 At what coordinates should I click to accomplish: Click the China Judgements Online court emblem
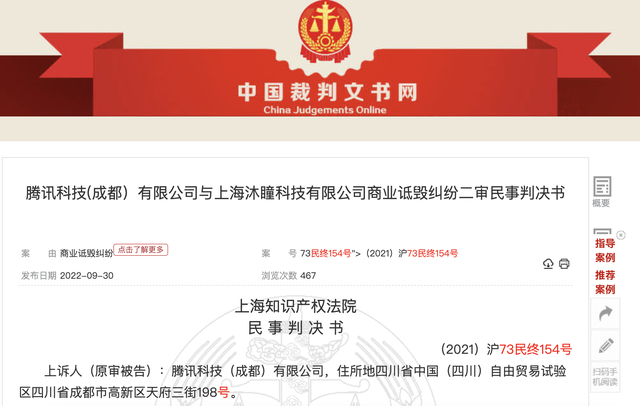click(325, 31)
